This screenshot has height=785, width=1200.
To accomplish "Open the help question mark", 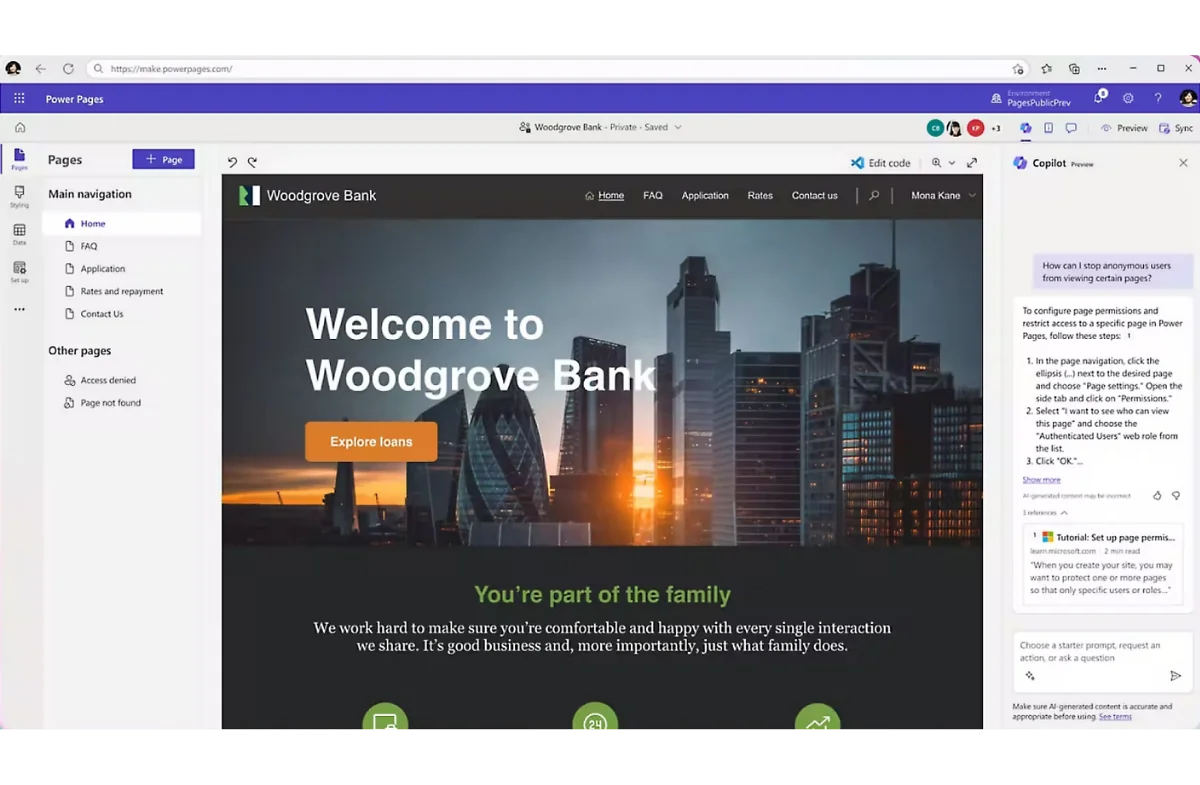I will 1158,99.
